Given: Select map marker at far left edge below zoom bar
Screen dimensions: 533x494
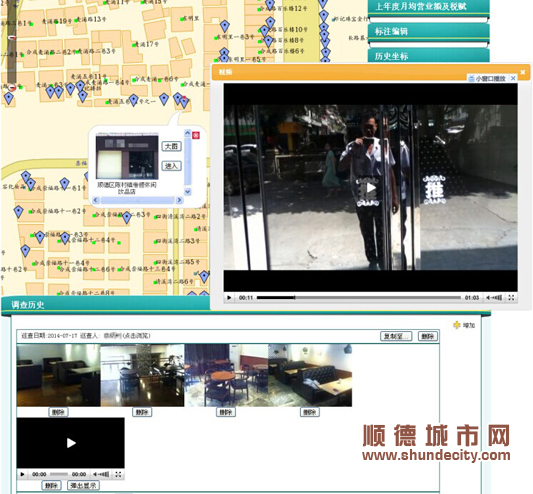Looking at the screenshot, I should [8, 98].
